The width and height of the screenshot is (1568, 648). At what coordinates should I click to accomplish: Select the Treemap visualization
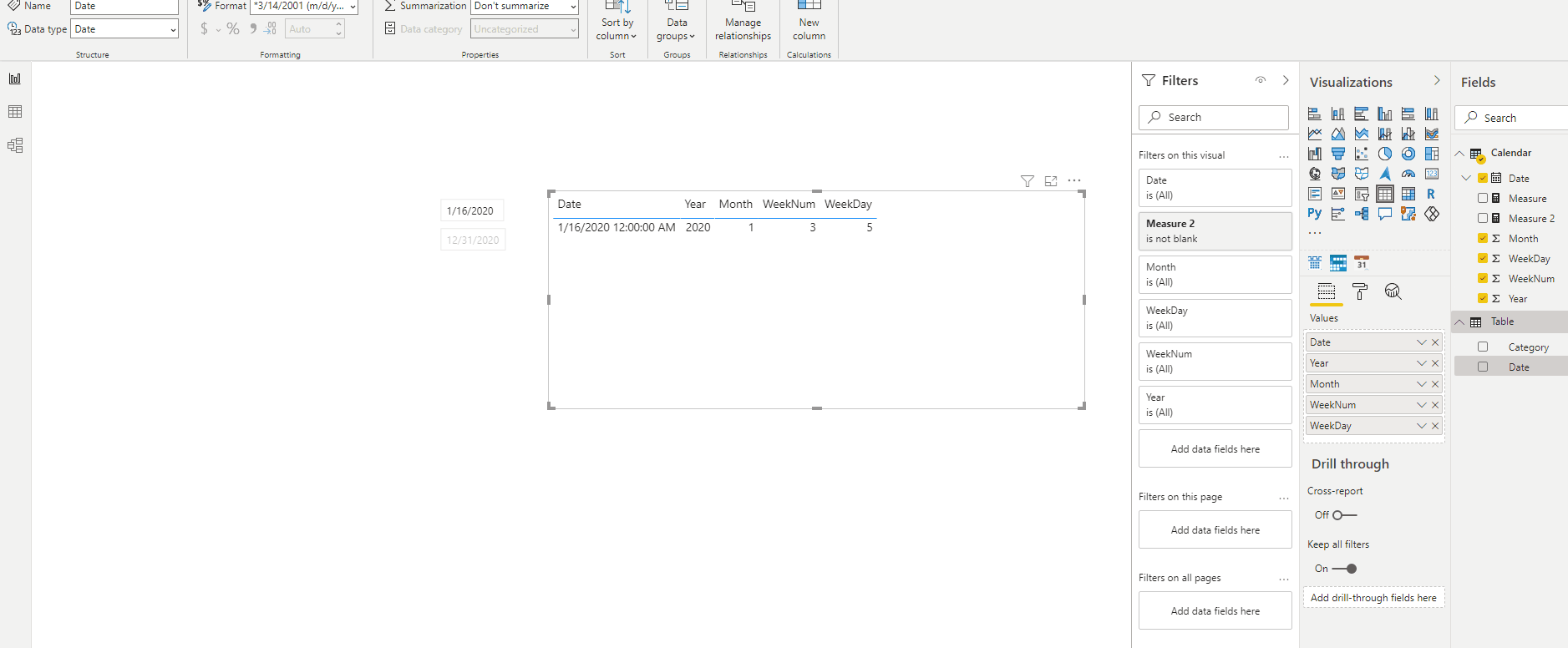1432,154
